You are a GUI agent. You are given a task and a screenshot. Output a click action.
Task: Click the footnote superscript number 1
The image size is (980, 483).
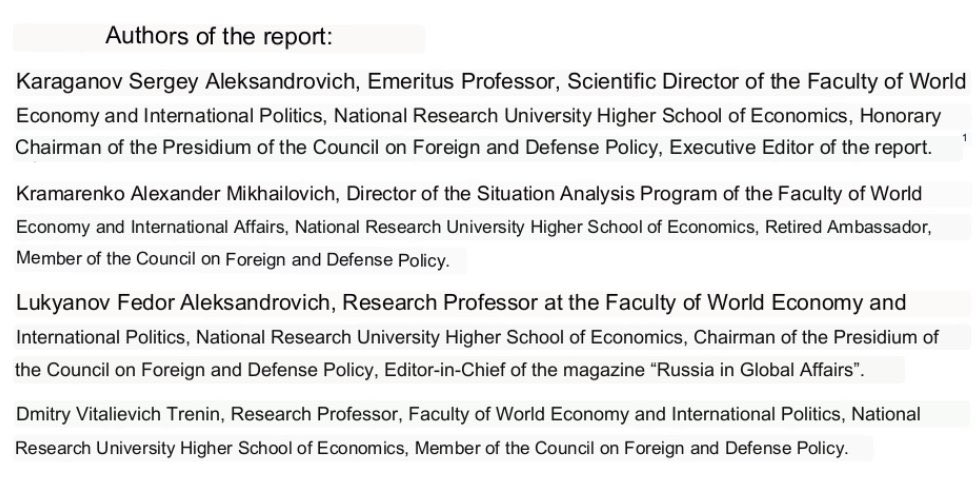coord(965,137)
